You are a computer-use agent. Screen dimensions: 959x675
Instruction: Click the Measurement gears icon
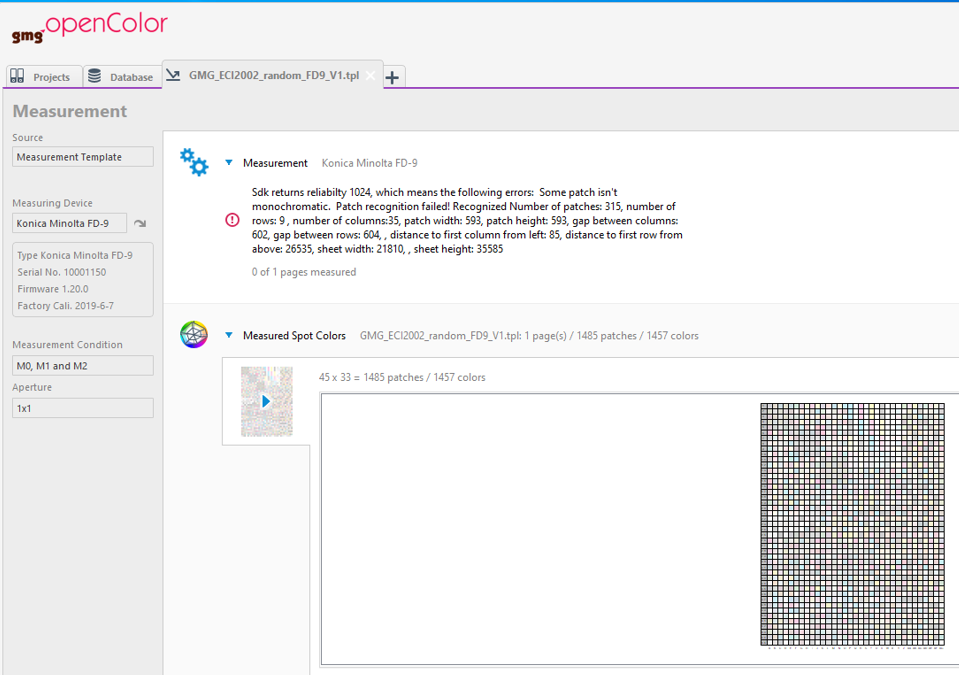pyautogui.click(x=194, y=162)
